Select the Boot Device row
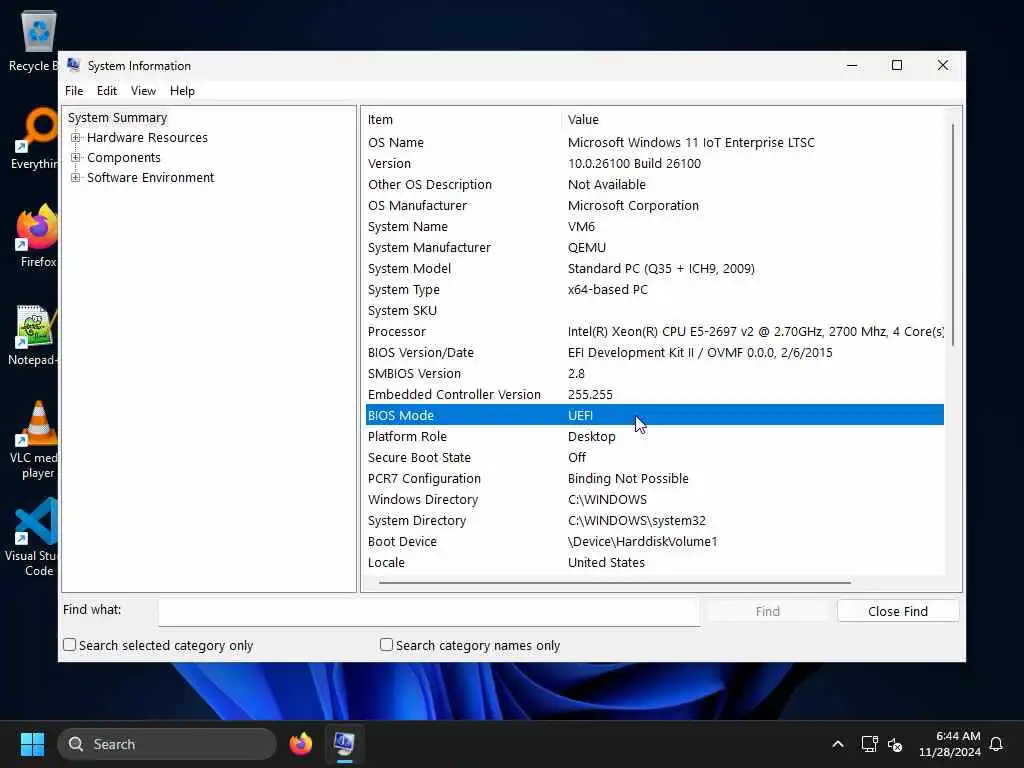 click(x=655, y=541)
